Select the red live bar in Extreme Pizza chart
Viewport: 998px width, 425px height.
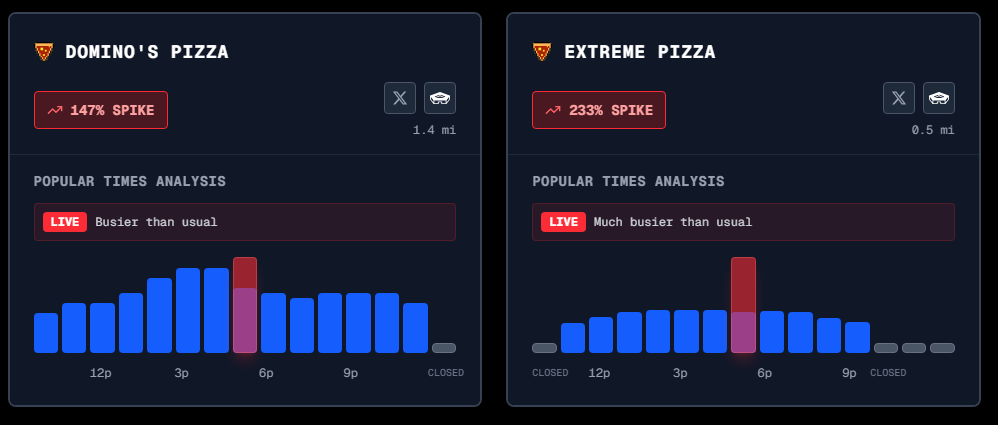[x=743, y=305]
